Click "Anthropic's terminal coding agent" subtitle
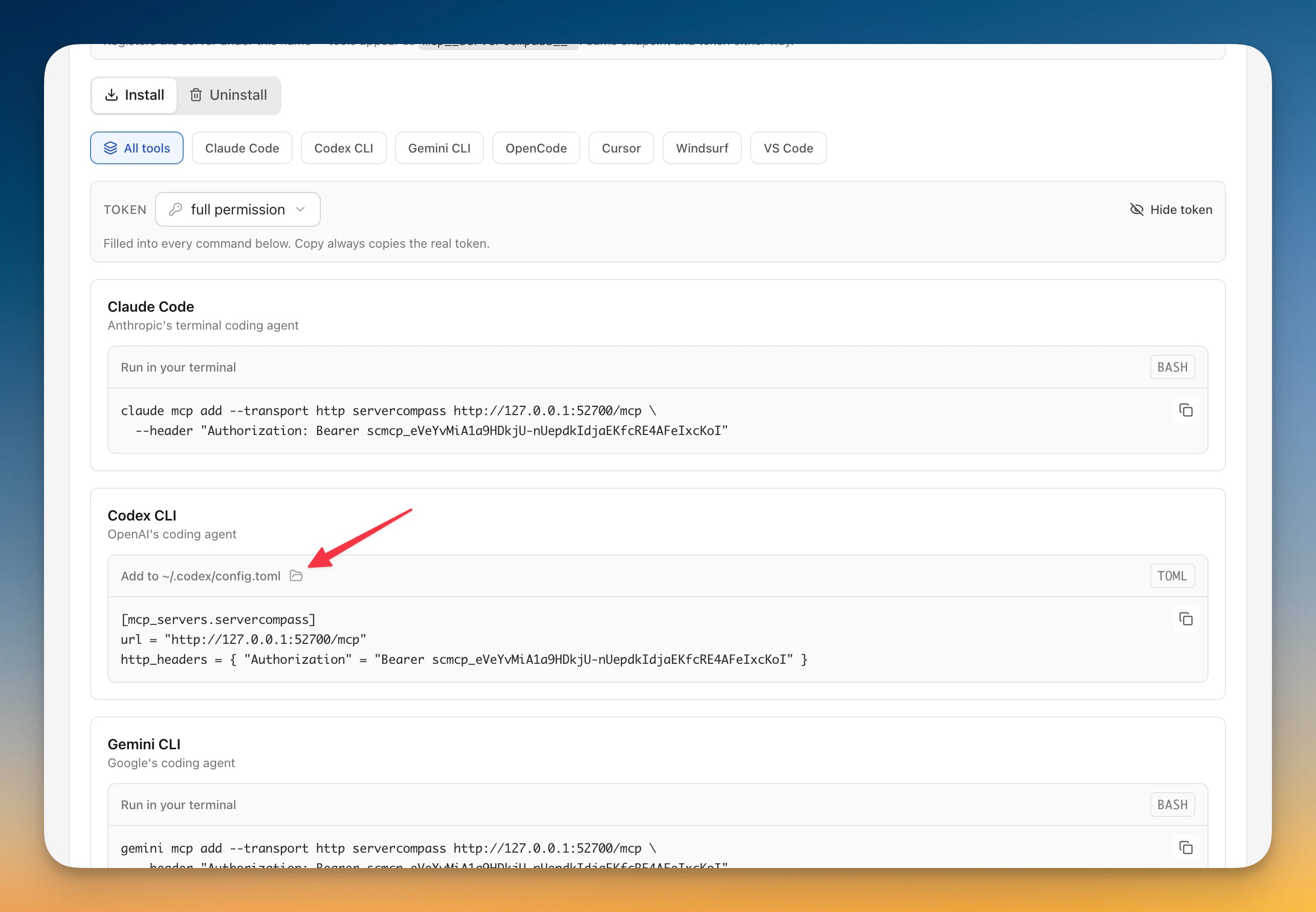 point(203,325)
